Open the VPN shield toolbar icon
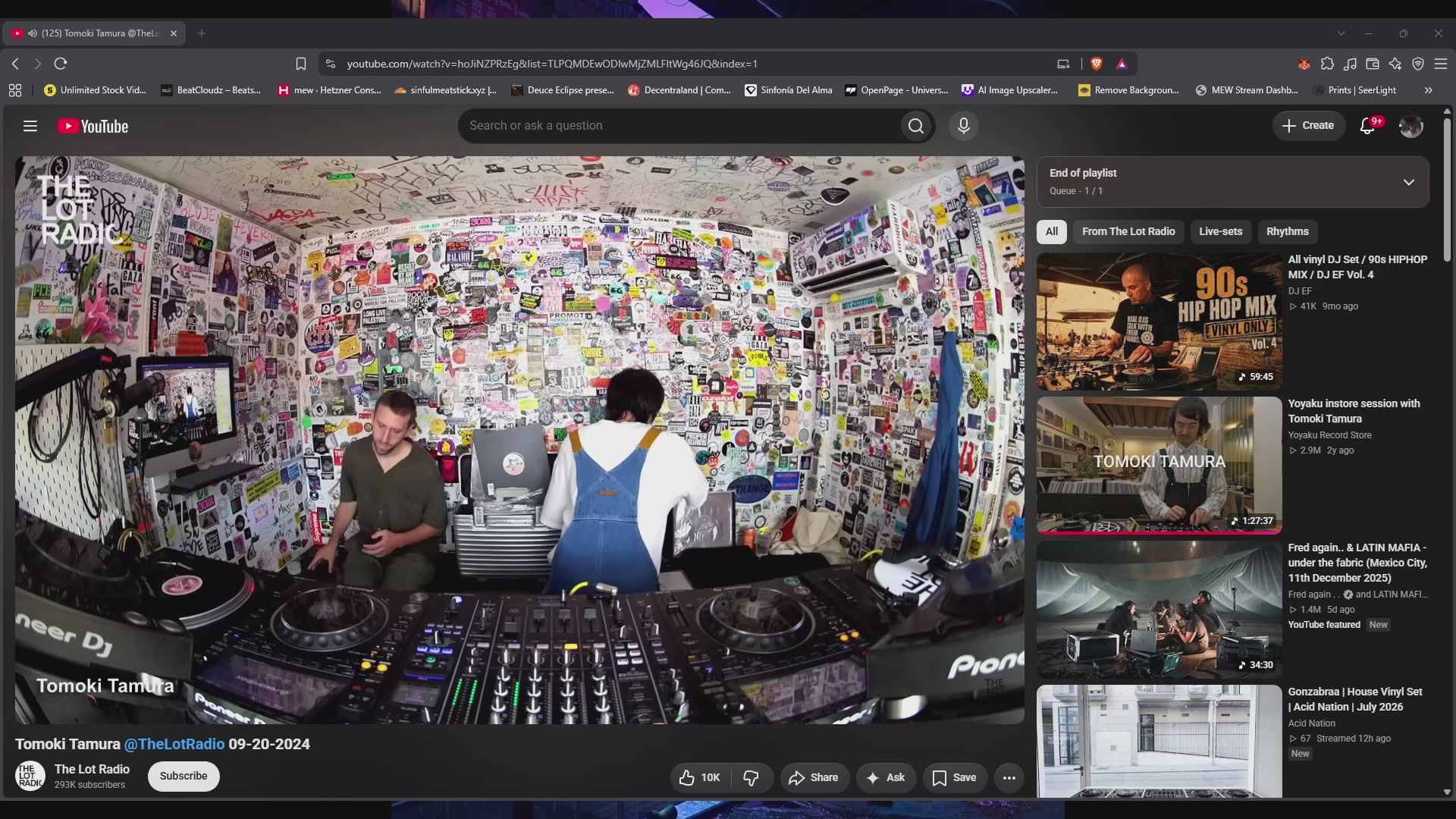Image resolution: width=1456 pixels, height=819 pixels. pos(1418,64)
